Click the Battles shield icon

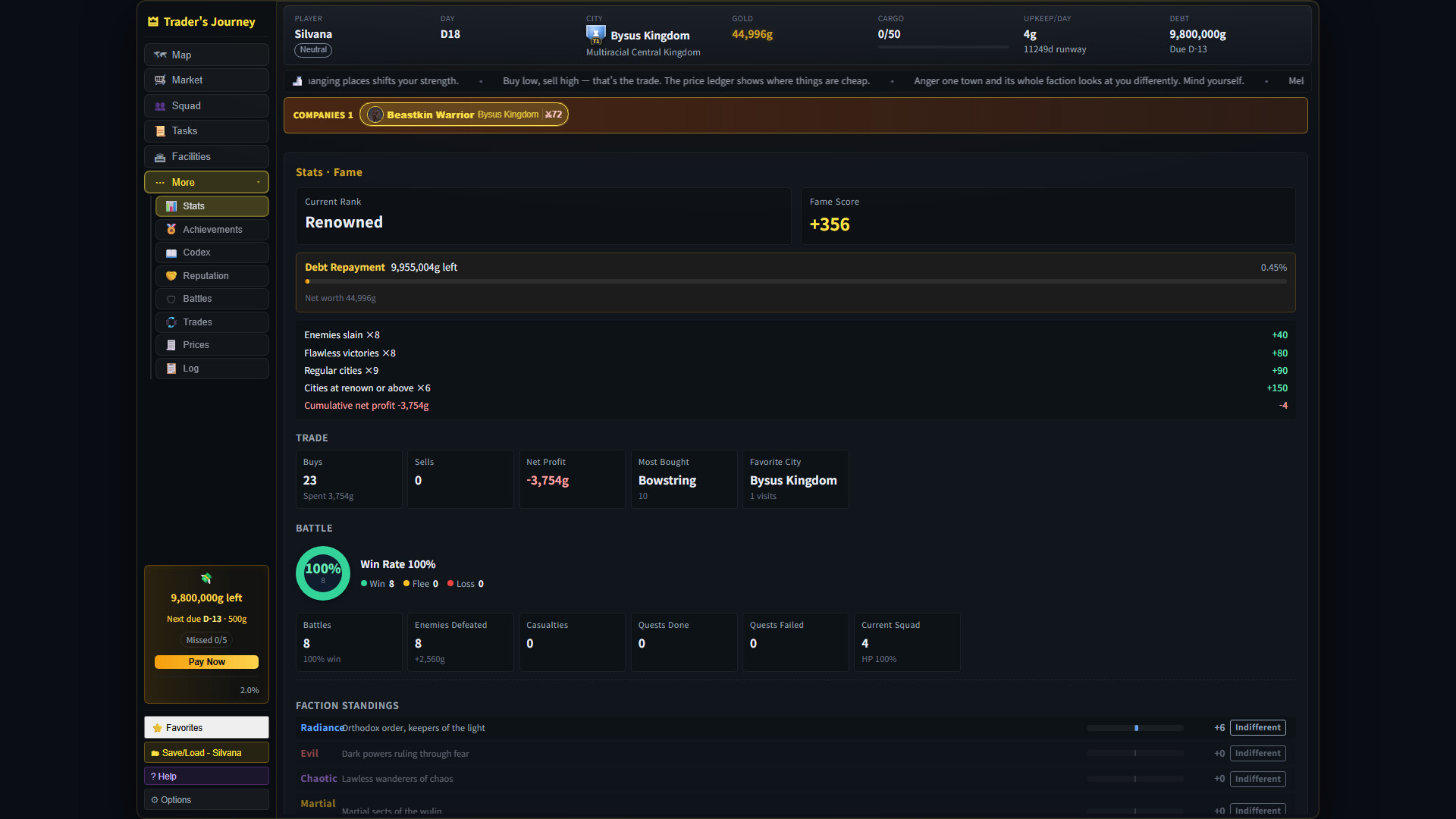point(171,299)
